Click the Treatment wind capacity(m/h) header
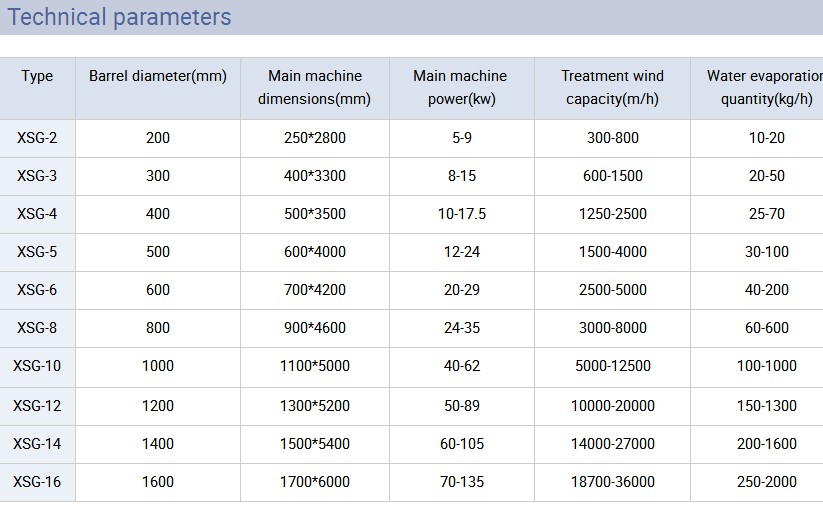The width and height of the screenshot is (823, 507). [x=612, y=87]
